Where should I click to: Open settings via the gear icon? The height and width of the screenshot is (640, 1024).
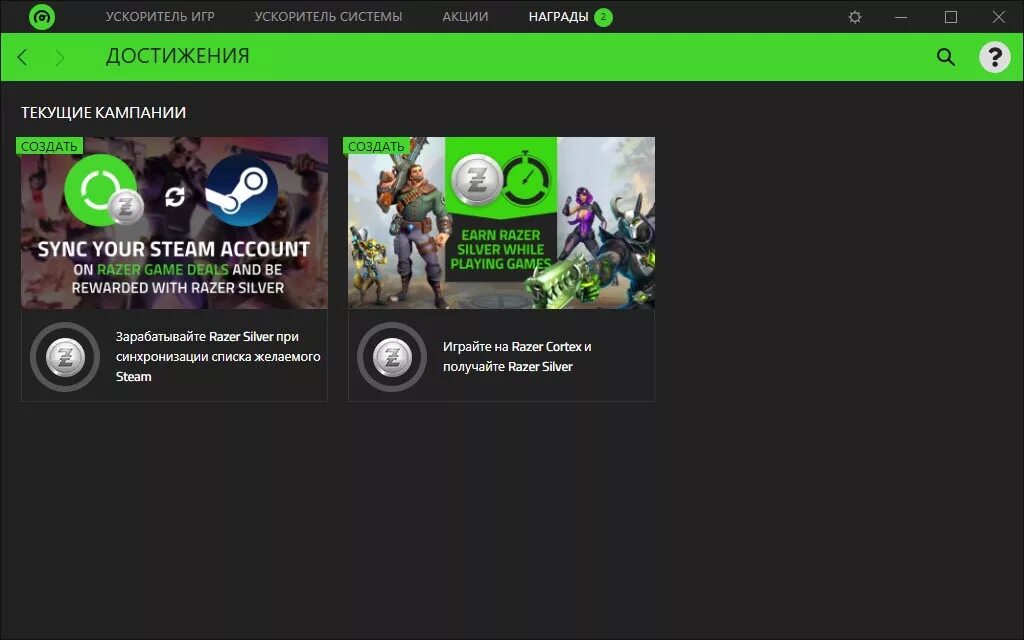[855, 17]
